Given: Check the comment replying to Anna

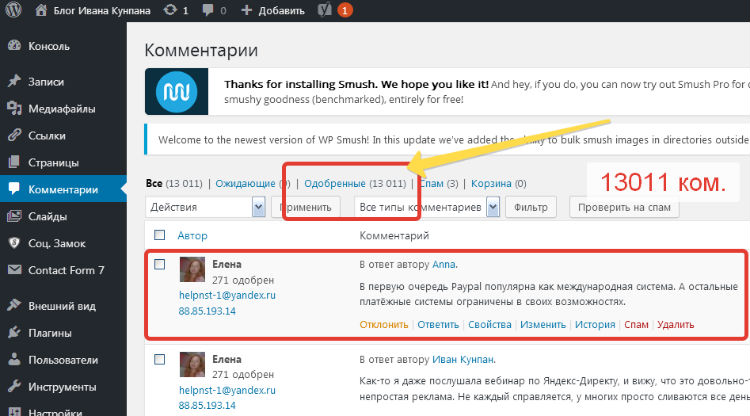Looking at the screenshot, I should click(x=159, y=264).
